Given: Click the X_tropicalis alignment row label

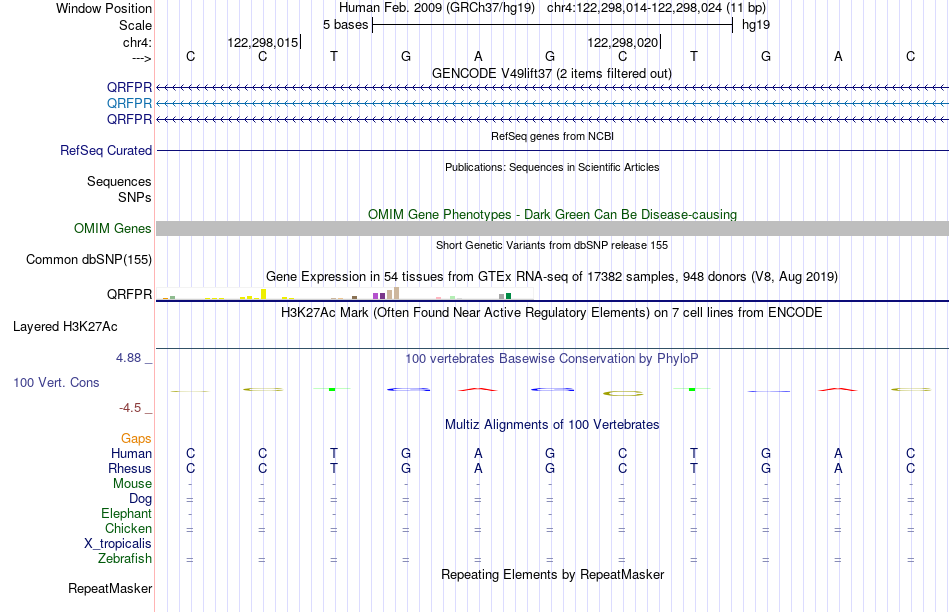Looking at the screenshot, I should pos(118,544).
